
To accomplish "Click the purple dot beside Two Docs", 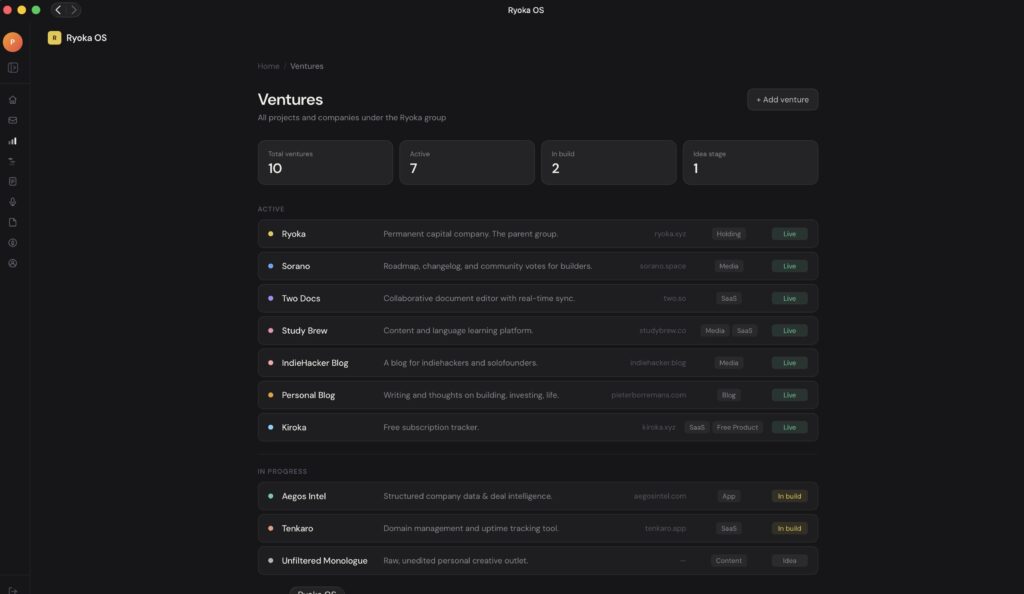I will pos(270,298).
